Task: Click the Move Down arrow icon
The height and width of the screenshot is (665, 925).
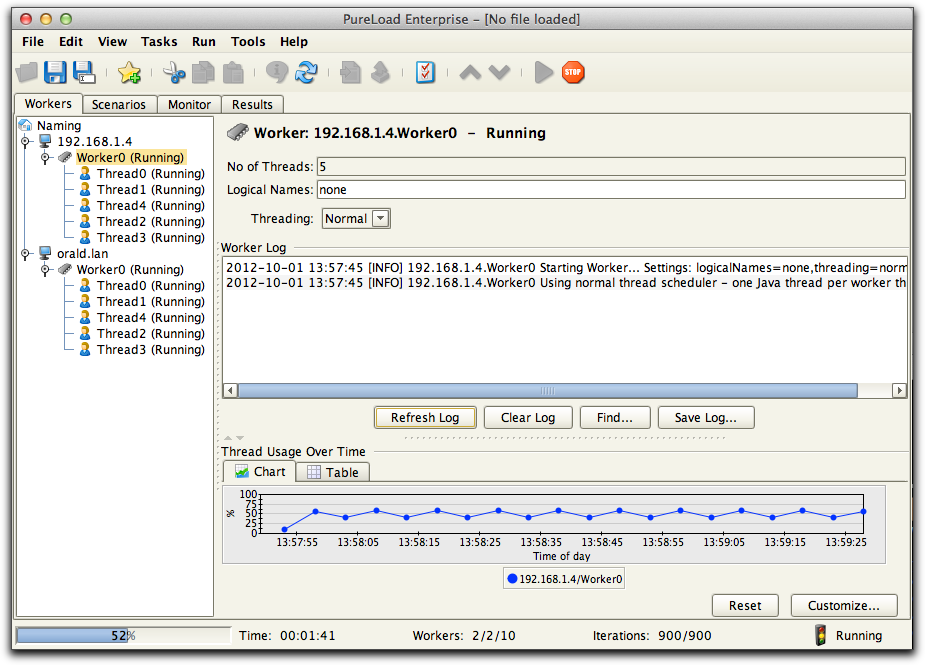Action: 499,73
